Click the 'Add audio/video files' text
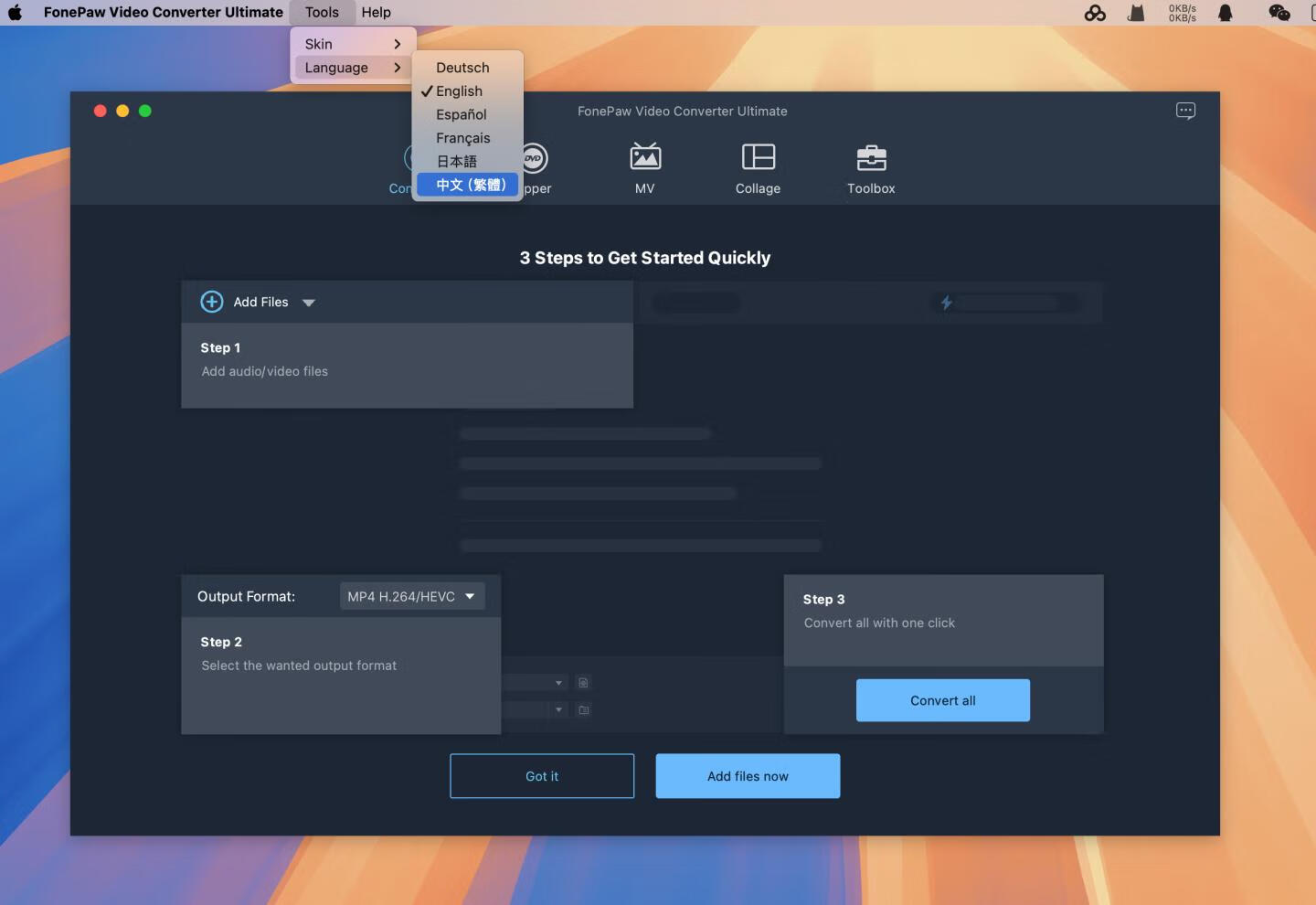This screenshot has height=905, width=1316. [x=265, y=371]
